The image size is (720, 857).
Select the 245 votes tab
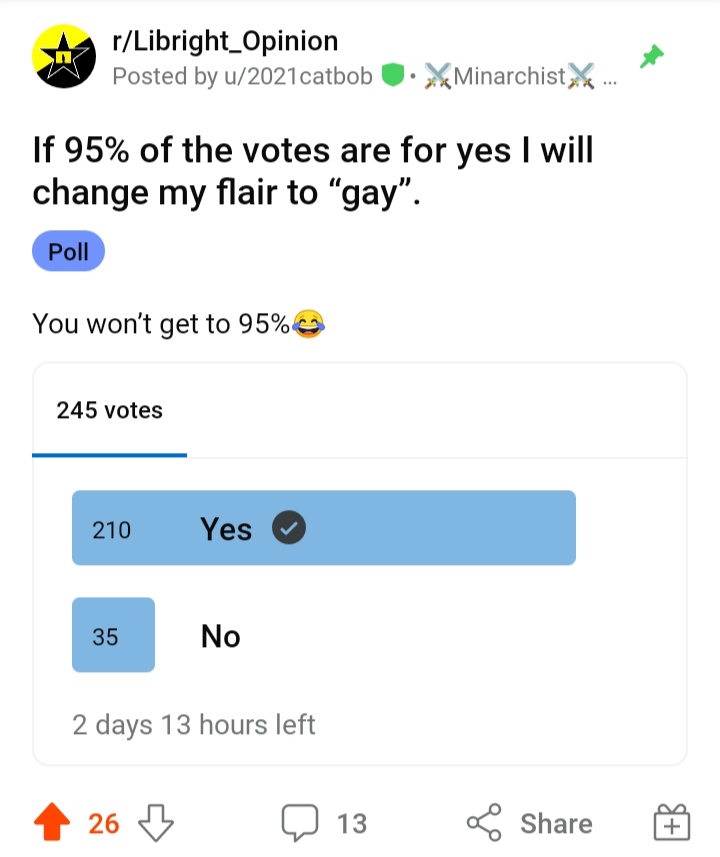click(x=110, y=410)
